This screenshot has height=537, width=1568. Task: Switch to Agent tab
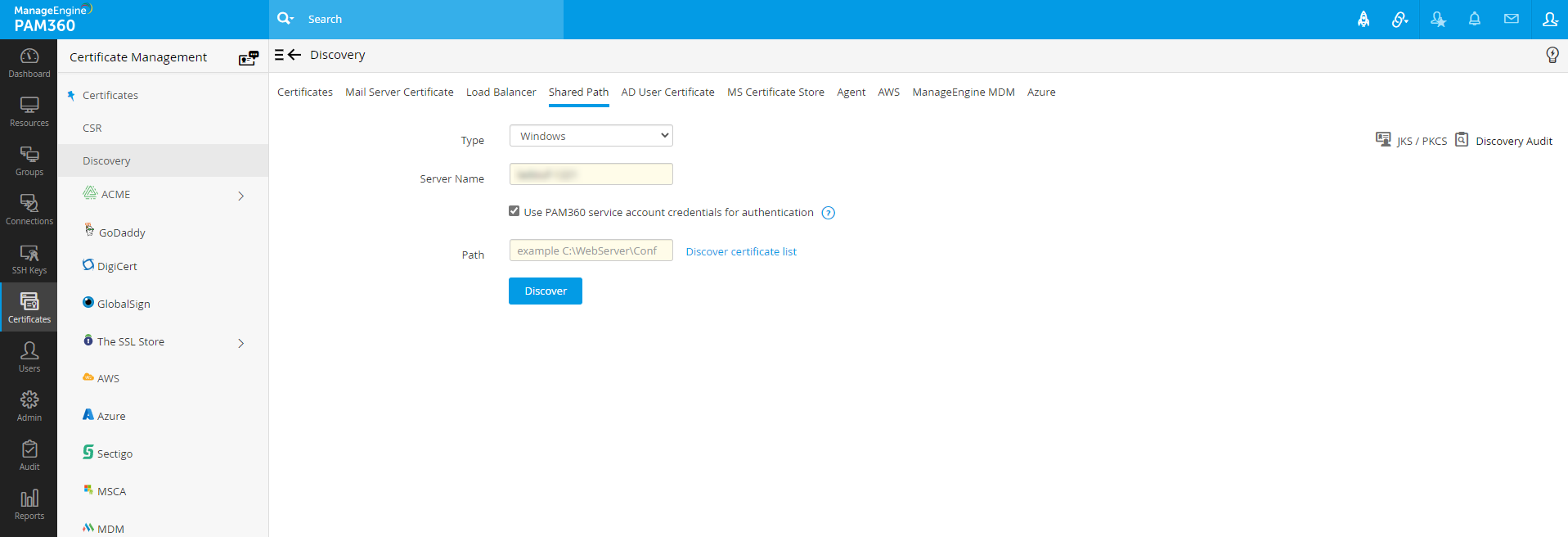[x=851, y=92]
